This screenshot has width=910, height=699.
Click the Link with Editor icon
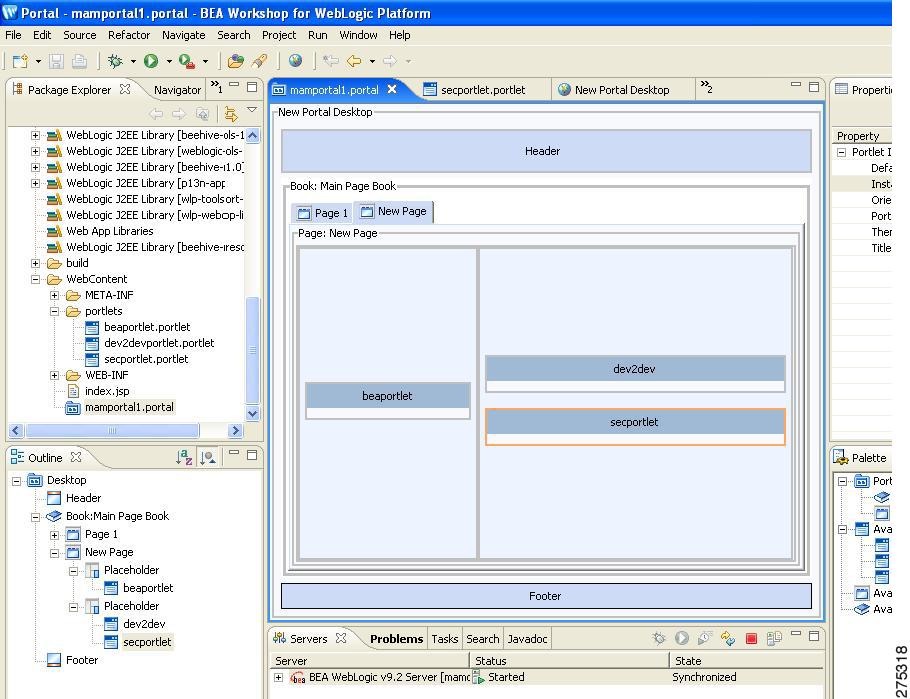point(231,114)
